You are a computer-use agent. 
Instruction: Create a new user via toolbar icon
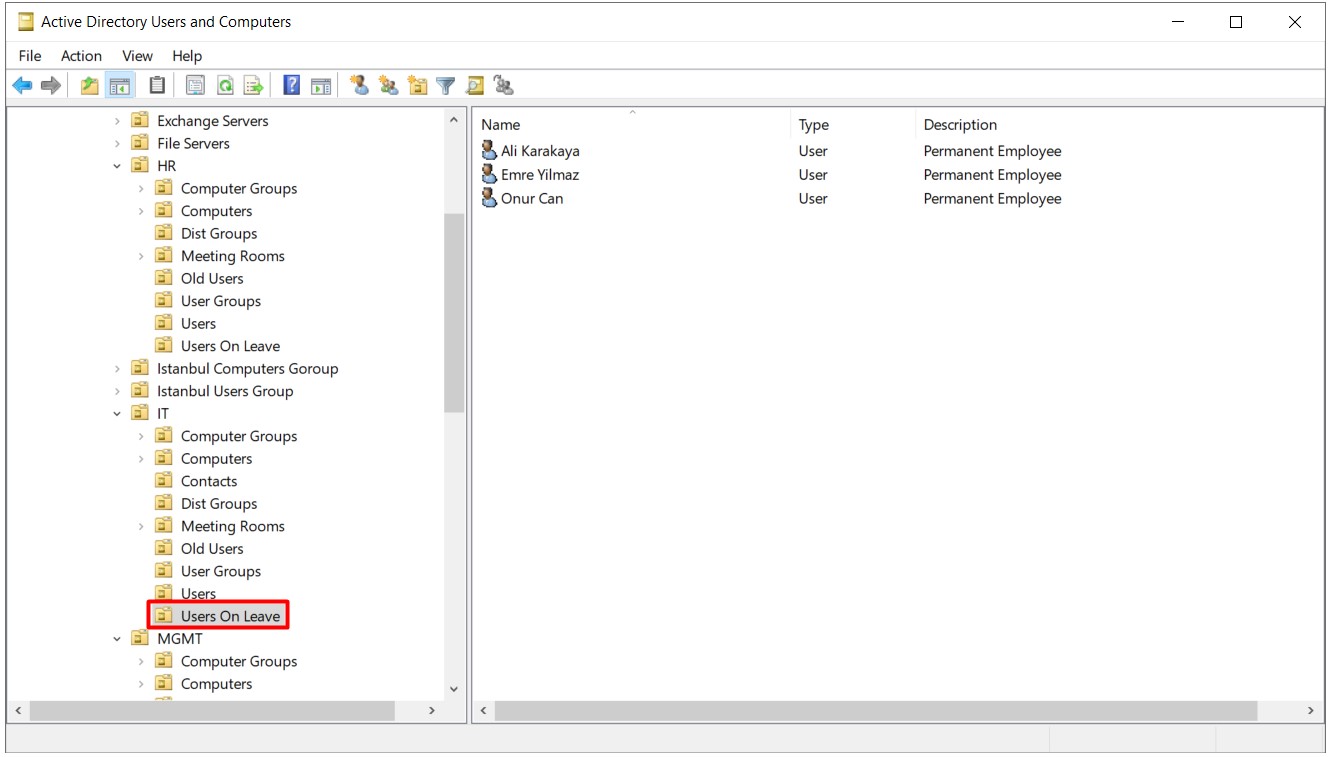(360, 86)
